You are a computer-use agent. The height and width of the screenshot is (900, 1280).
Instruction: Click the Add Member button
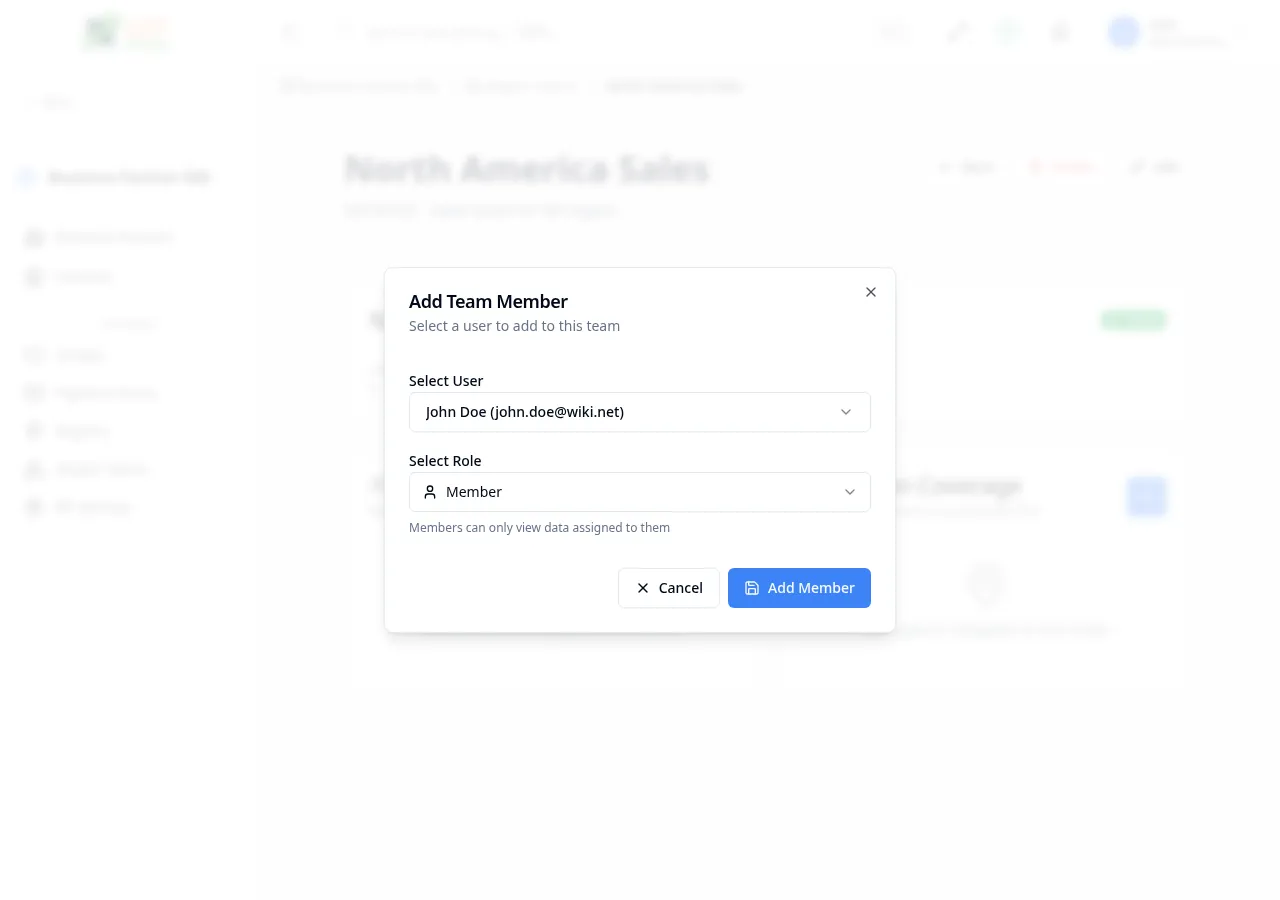(799, 588)
